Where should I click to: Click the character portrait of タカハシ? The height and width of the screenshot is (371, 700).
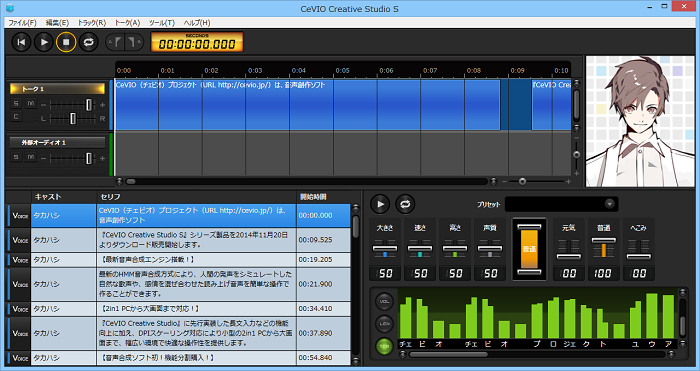(x=640, y=121)
